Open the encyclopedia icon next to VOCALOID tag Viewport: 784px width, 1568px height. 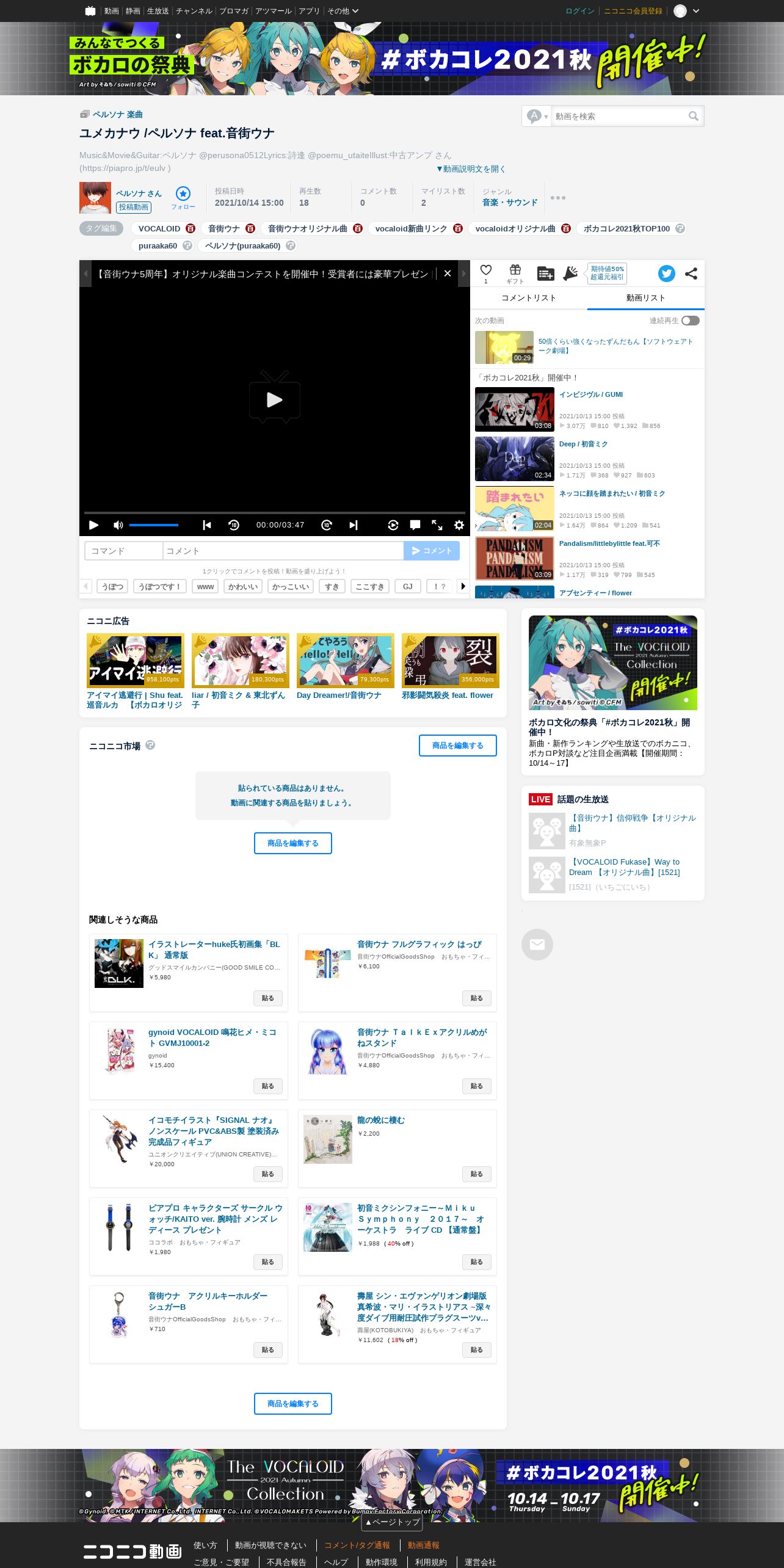(191, 228)
